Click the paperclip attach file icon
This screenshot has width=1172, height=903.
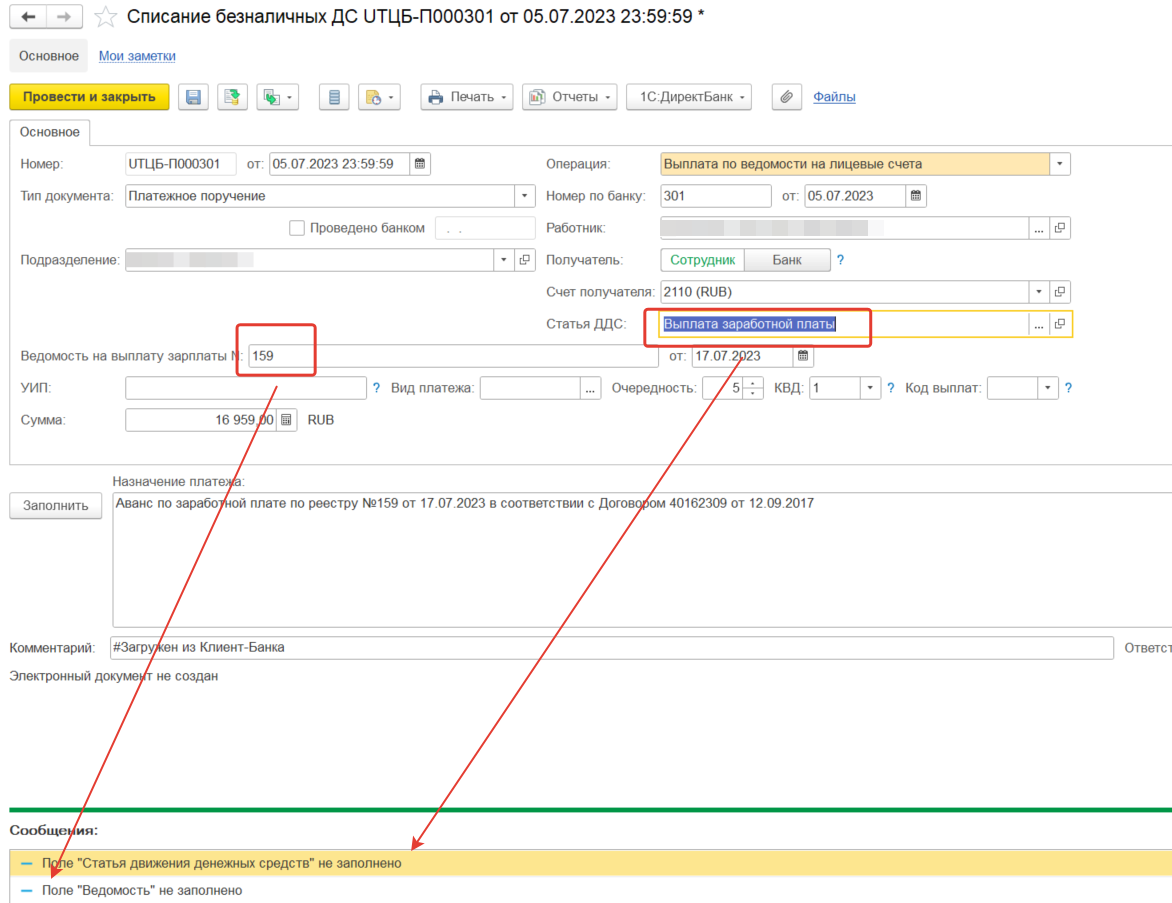tap(787, 97)
